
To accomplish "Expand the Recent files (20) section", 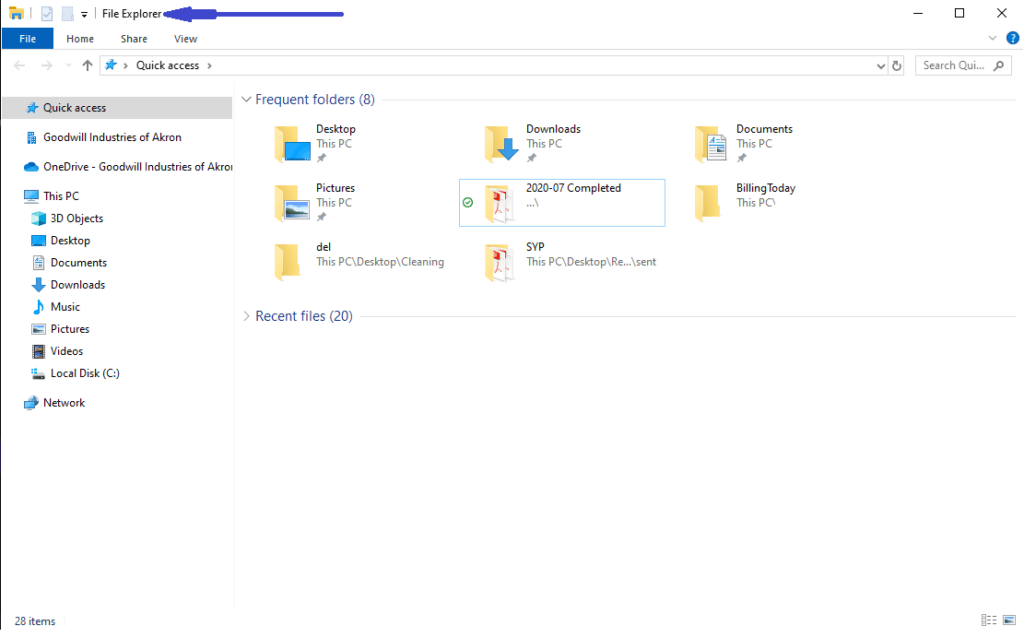I will (246, 316).
